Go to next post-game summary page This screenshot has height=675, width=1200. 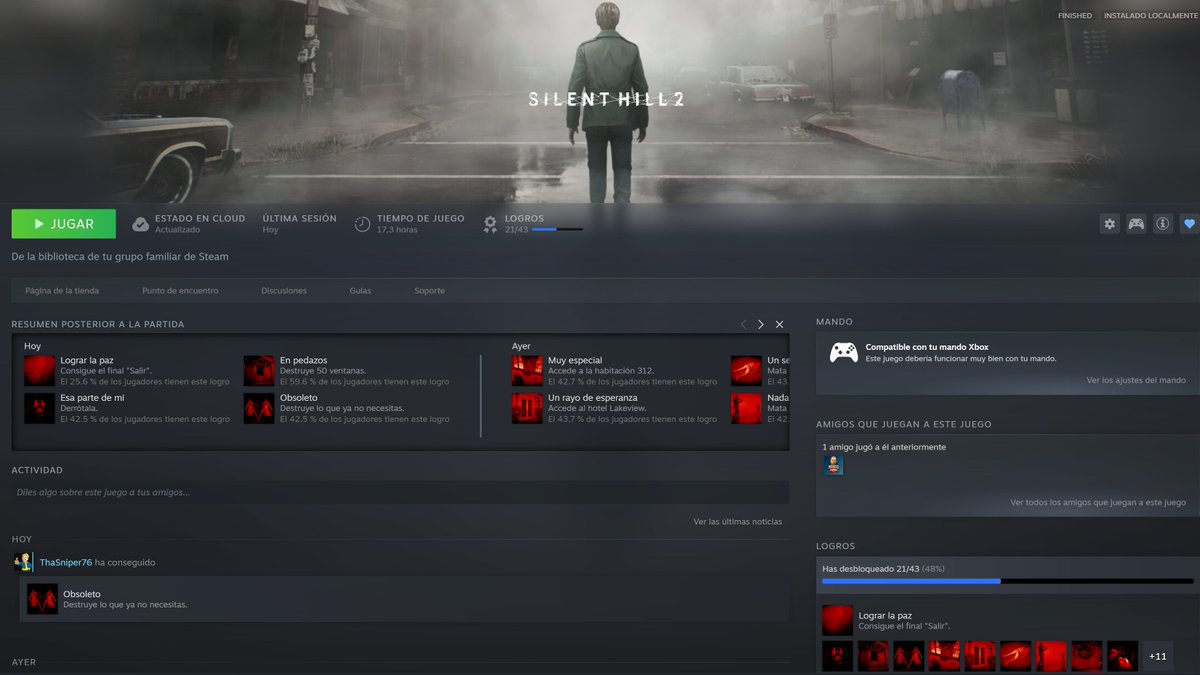click(761, 324)
